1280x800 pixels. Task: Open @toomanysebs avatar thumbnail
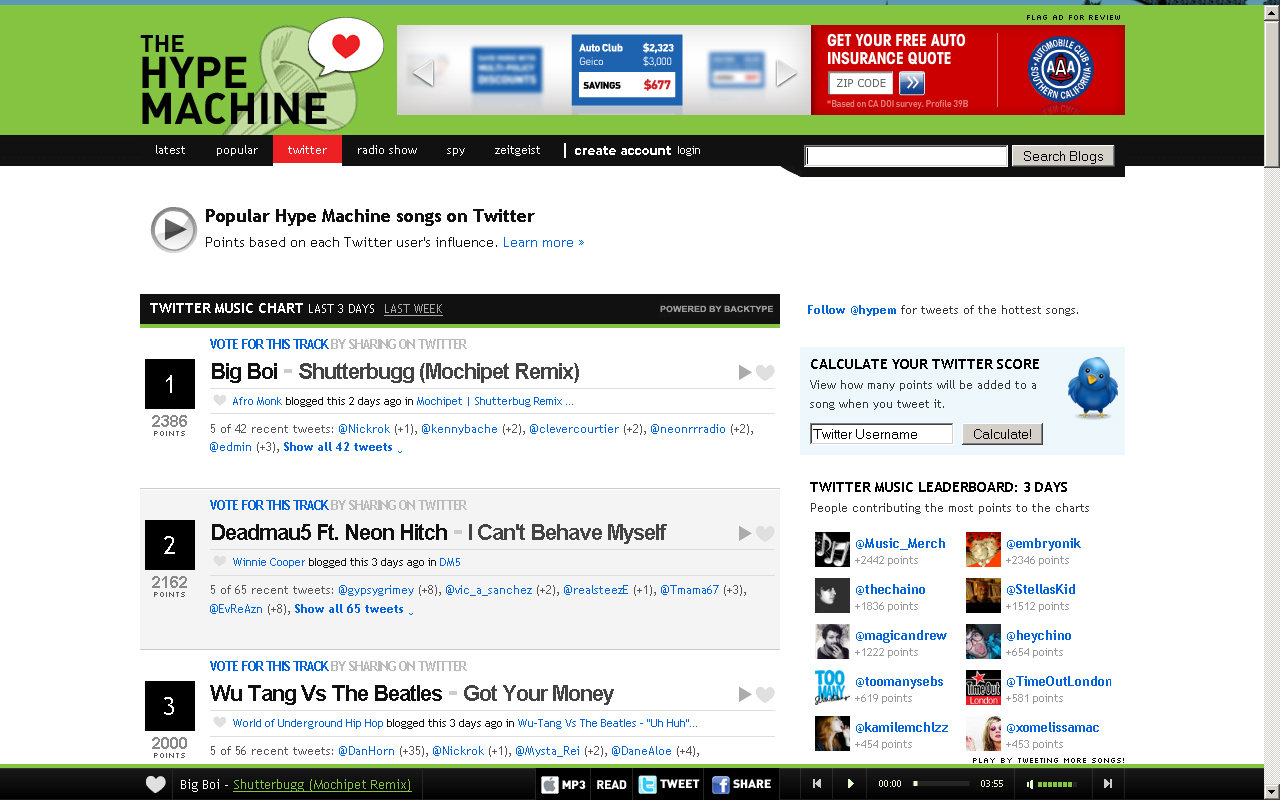point(832,688)
